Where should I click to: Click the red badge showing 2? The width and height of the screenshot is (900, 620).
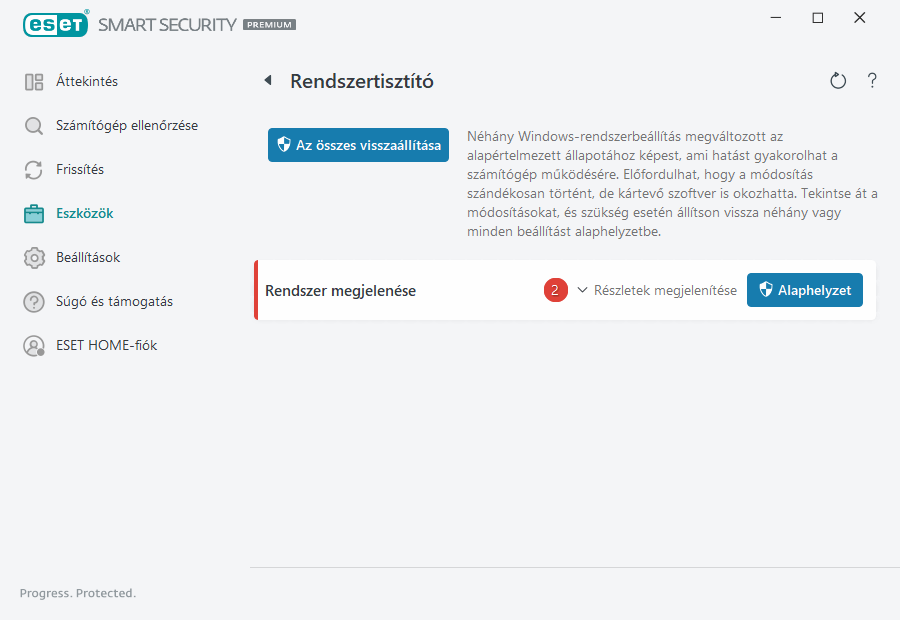click(x=556, y=289)
